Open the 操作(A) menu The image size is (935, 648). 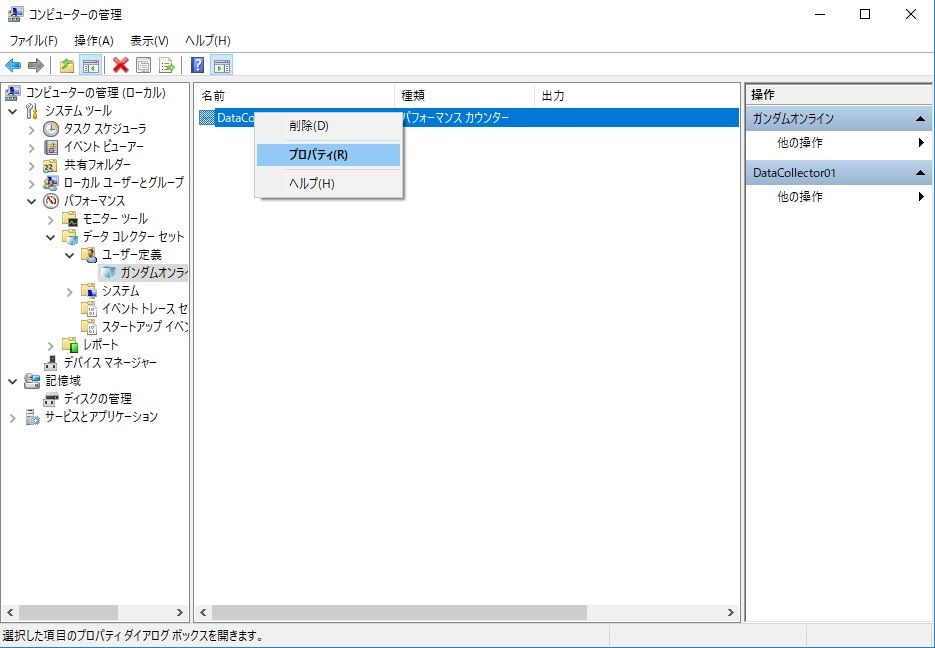(94, 40)
